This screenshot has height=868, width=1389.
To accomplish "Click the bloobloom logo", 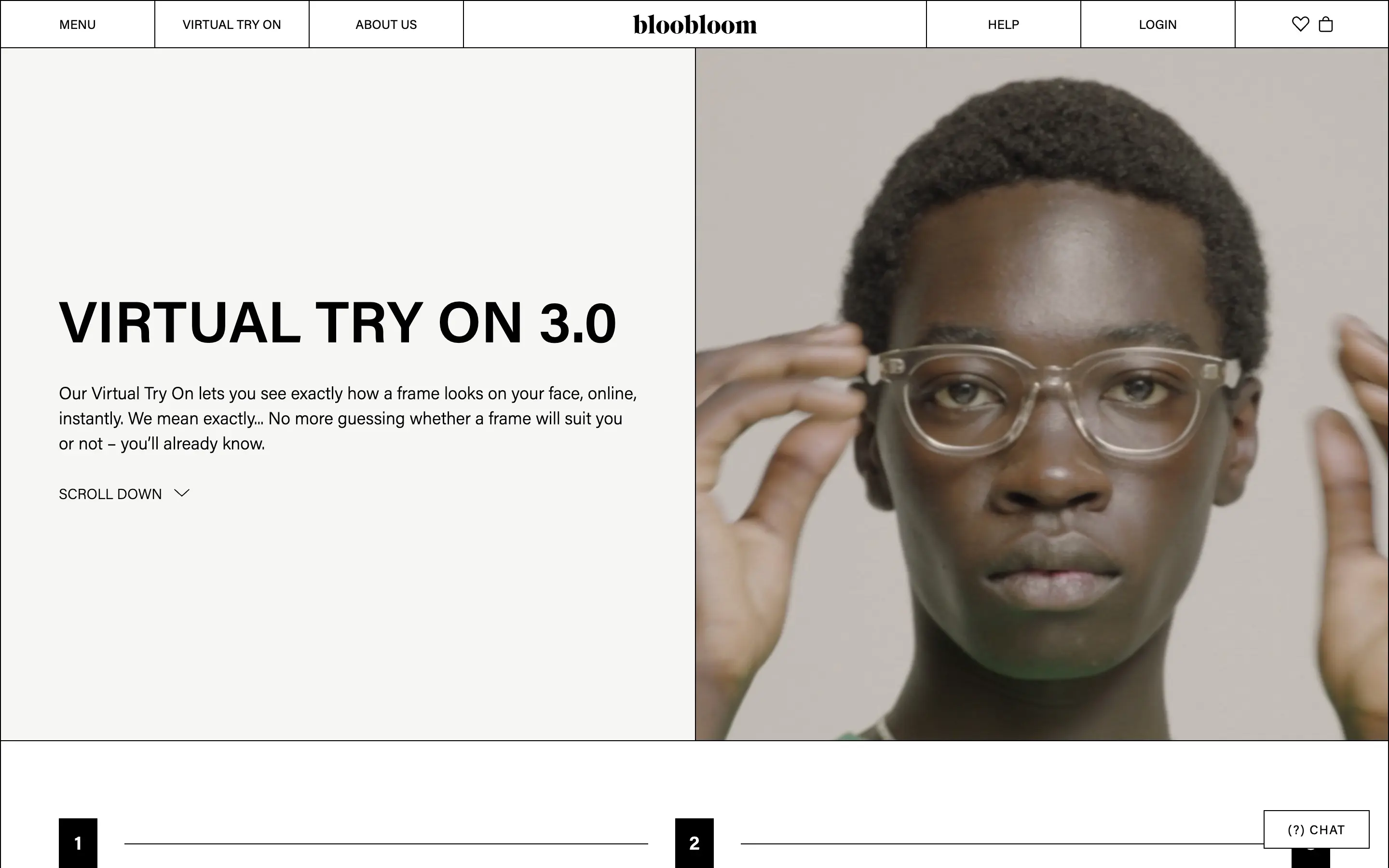I will 694,25.
